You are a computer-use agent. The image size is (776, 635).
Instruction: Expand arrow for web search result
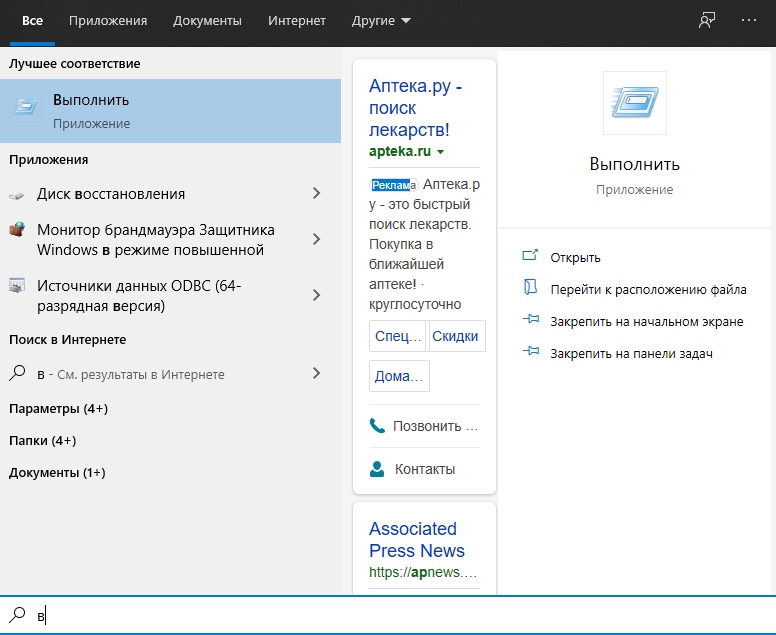click(x=317, y=373)
